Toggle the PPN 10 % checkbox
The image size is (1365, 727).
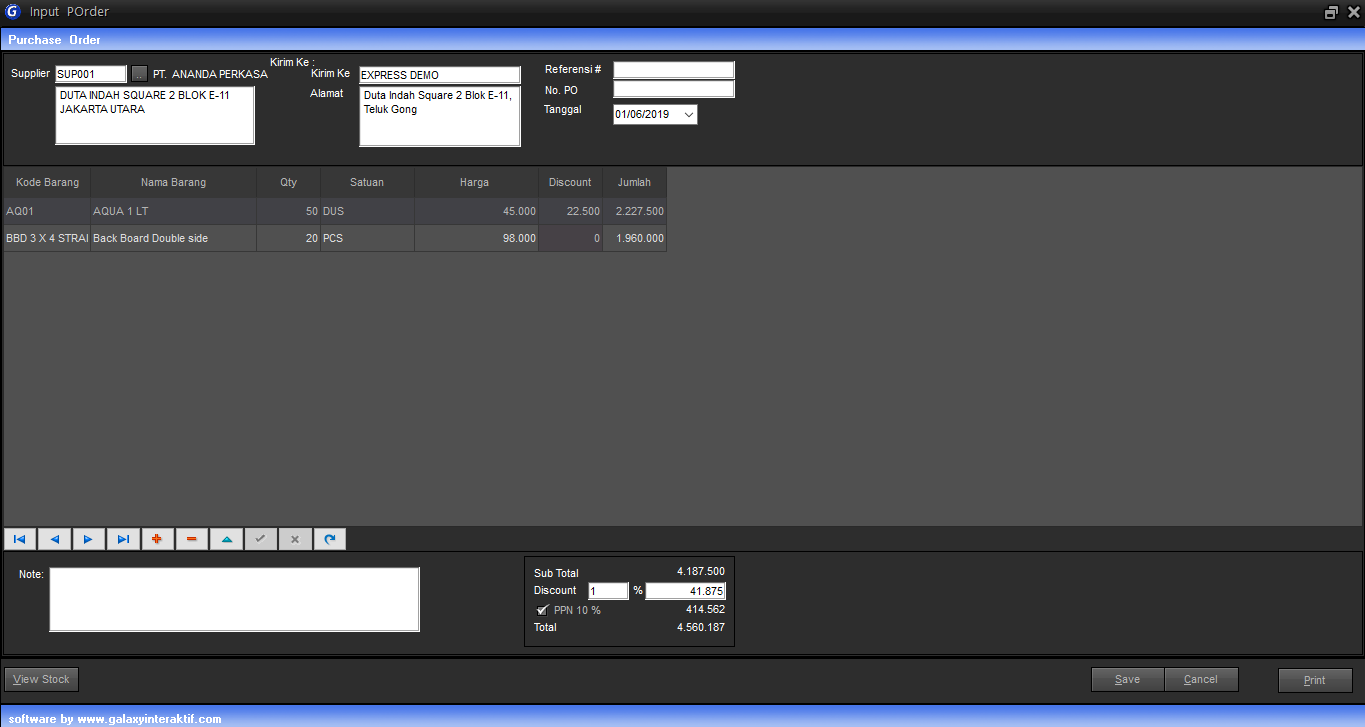543,610
